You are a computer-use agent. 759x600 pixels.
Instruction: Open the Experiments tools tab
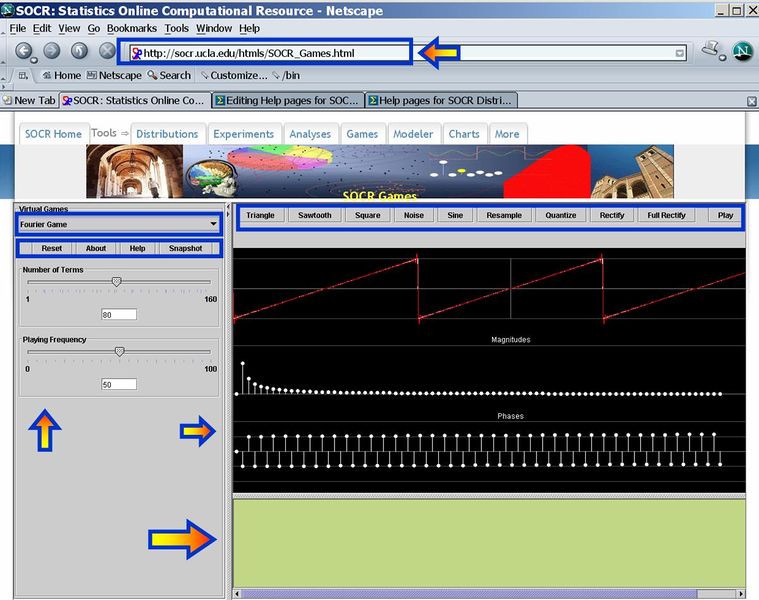point(243,134)
